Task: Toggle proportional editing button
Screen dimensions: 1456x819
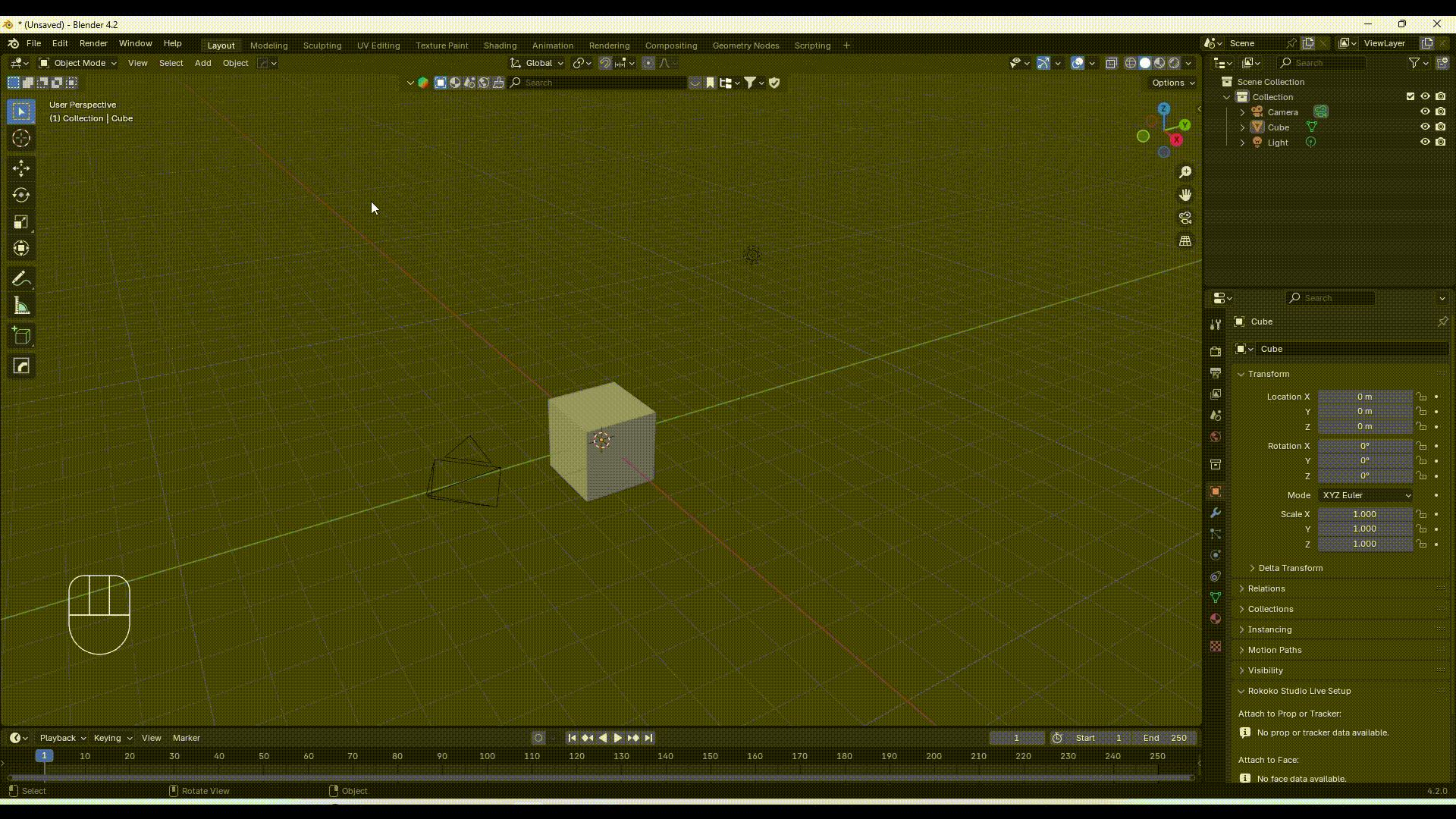Action: coord(648,63)
